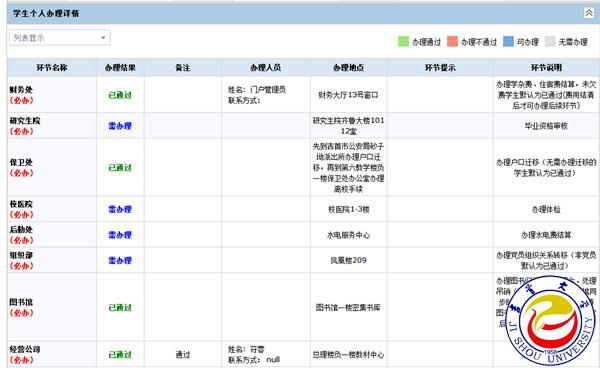Screen dimensions: 600x368
Task: Select the 校医院 row name
Action: 21,204
